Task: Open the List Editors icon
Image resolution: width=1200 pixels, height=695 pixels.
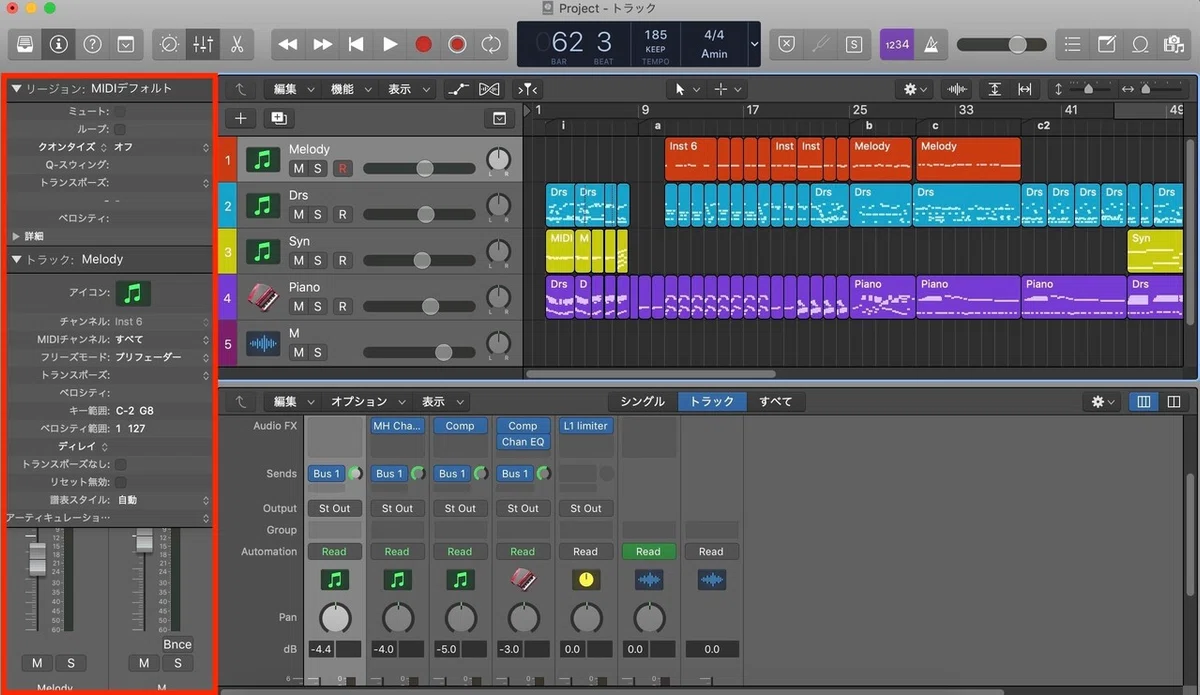Action: tap(1073, 44)
